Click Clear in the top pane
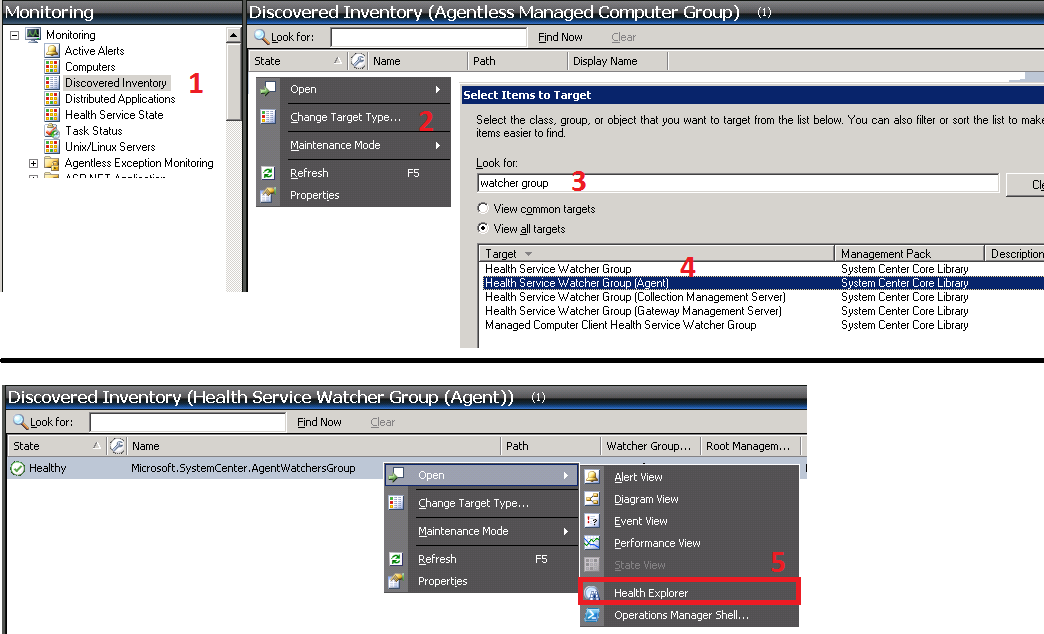1044x634 pixels. 623,37
